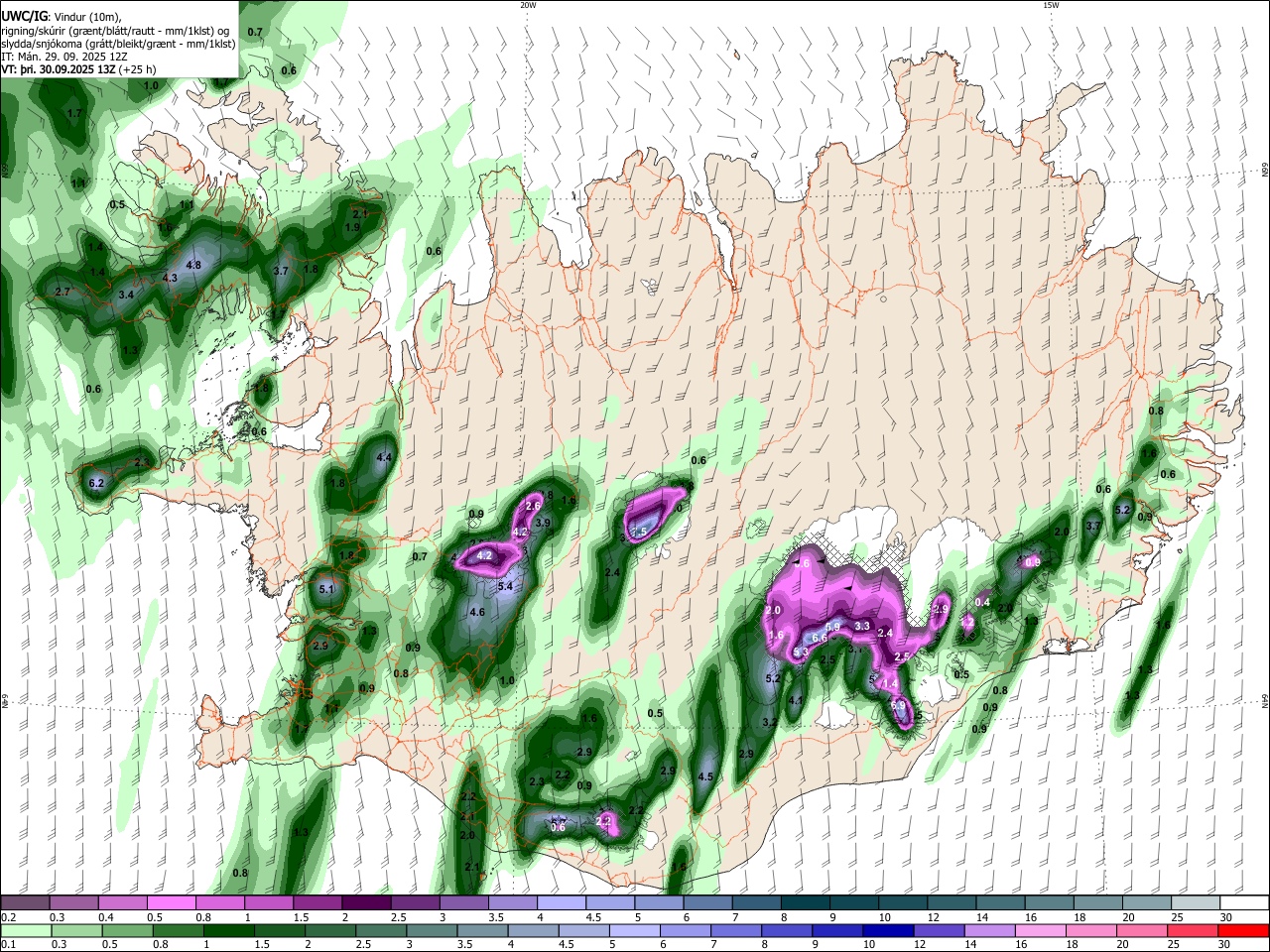
Task: Select the lower legend red swatch labeled 30
Action: click(x=1243, y=931)
